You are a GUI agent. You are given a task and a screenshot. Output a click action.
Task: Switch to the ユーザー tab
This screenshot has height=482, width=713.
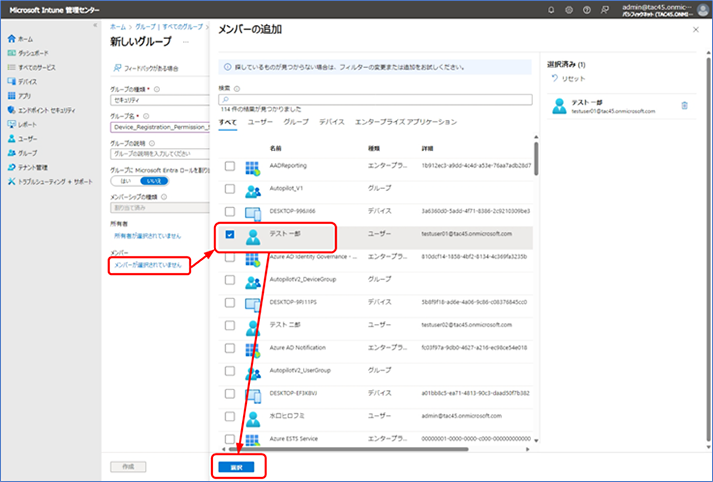pyautogui.click(x=260, y=122)
